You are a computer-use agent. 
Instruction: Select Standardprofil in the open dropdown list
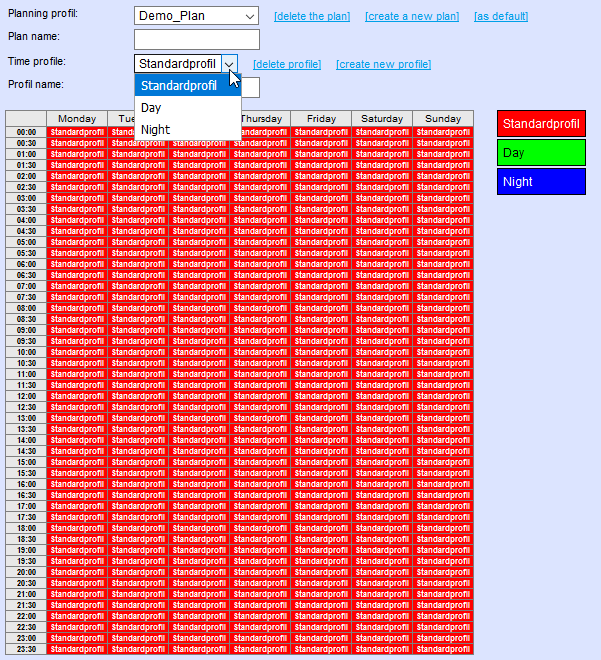pyautogui.click(x=188, y=86)
